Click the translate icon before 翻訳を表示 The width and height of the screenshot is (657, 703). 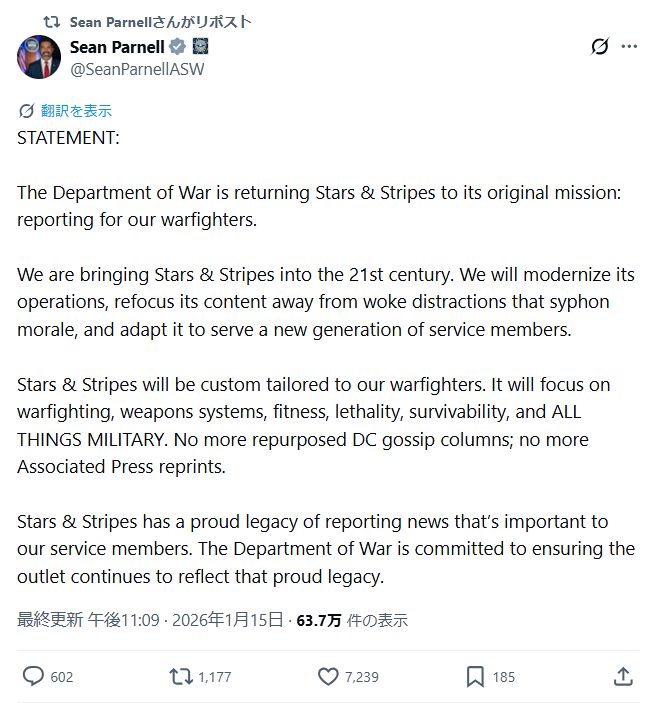[26, 110]
